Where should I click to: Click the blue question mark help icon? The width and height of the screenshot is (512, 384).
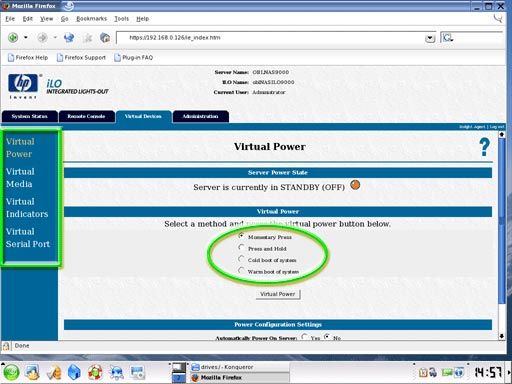pyautogui.click(x=484, y=147)
